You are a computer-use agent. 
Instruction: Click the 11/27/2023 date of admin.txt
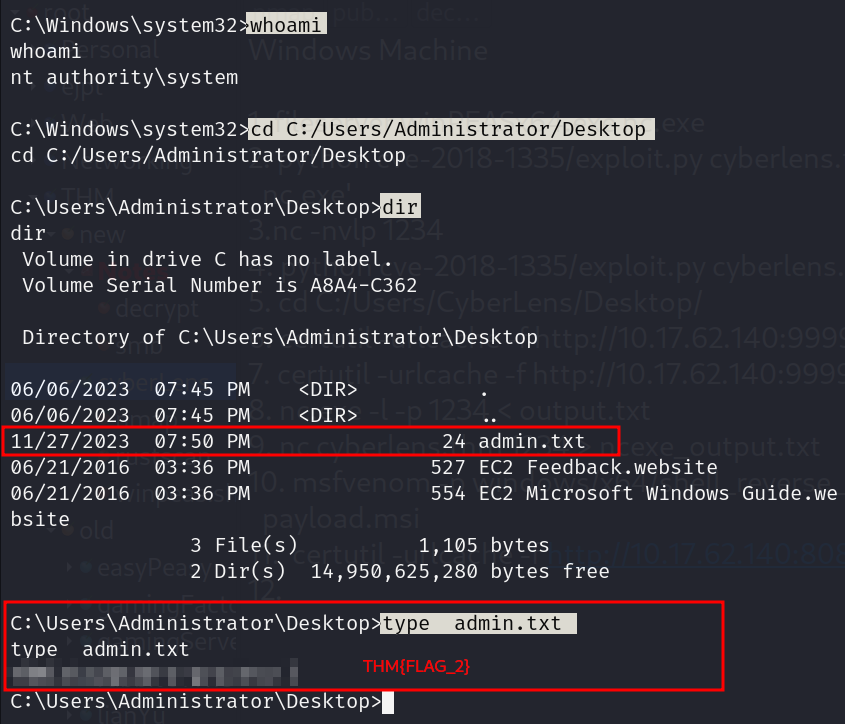coord(69,440)
